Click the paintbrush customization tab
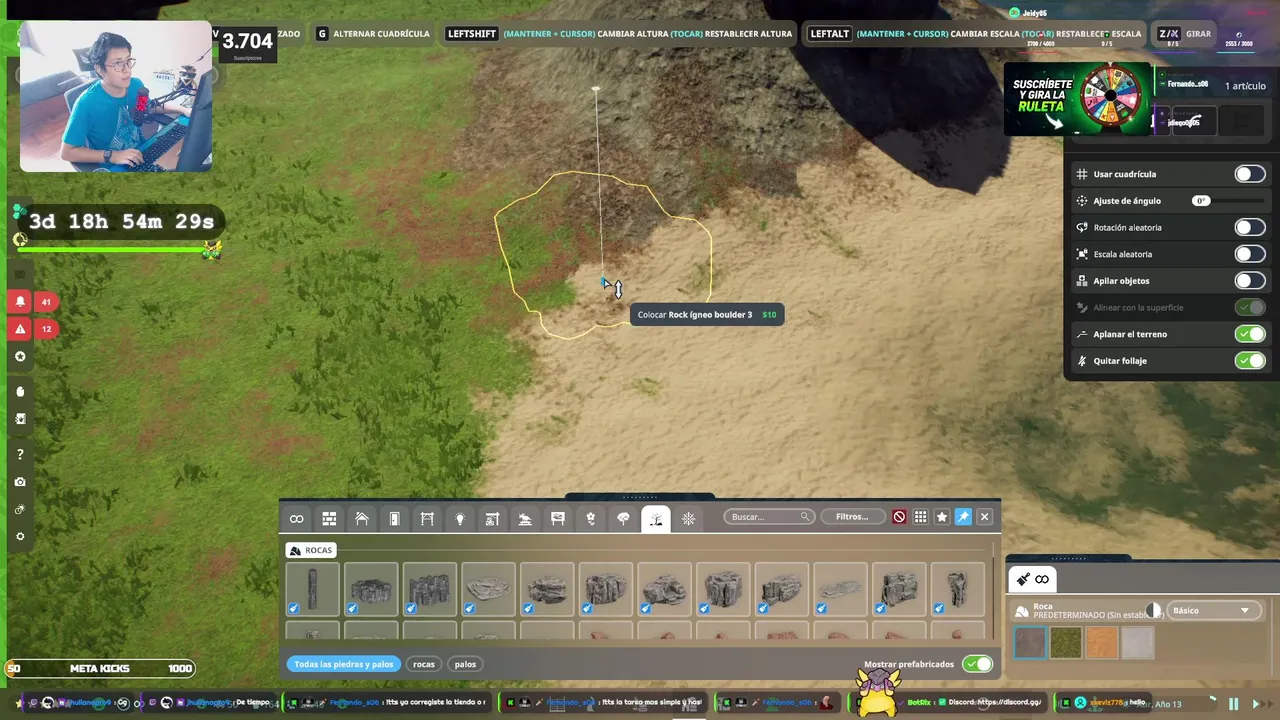This screenshot has height=720, width=1280. coord(1032,579)
